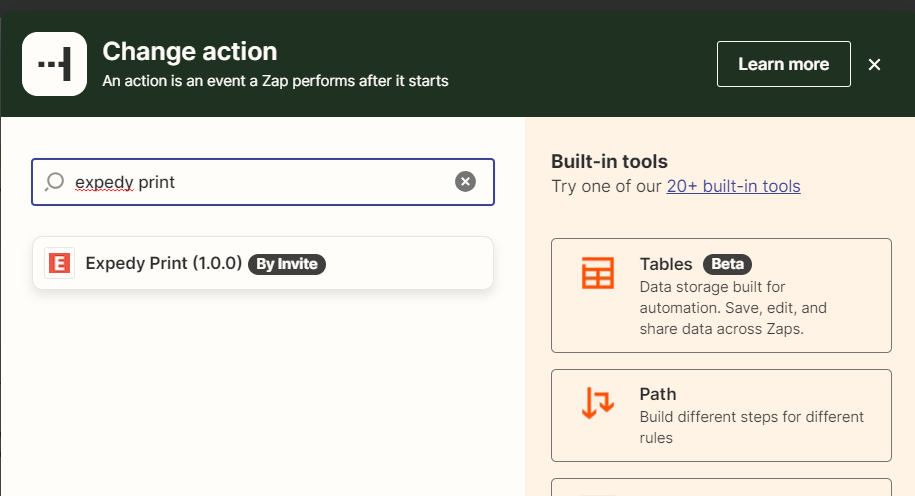Click Build different steps description text

click(x=752, y=427)
